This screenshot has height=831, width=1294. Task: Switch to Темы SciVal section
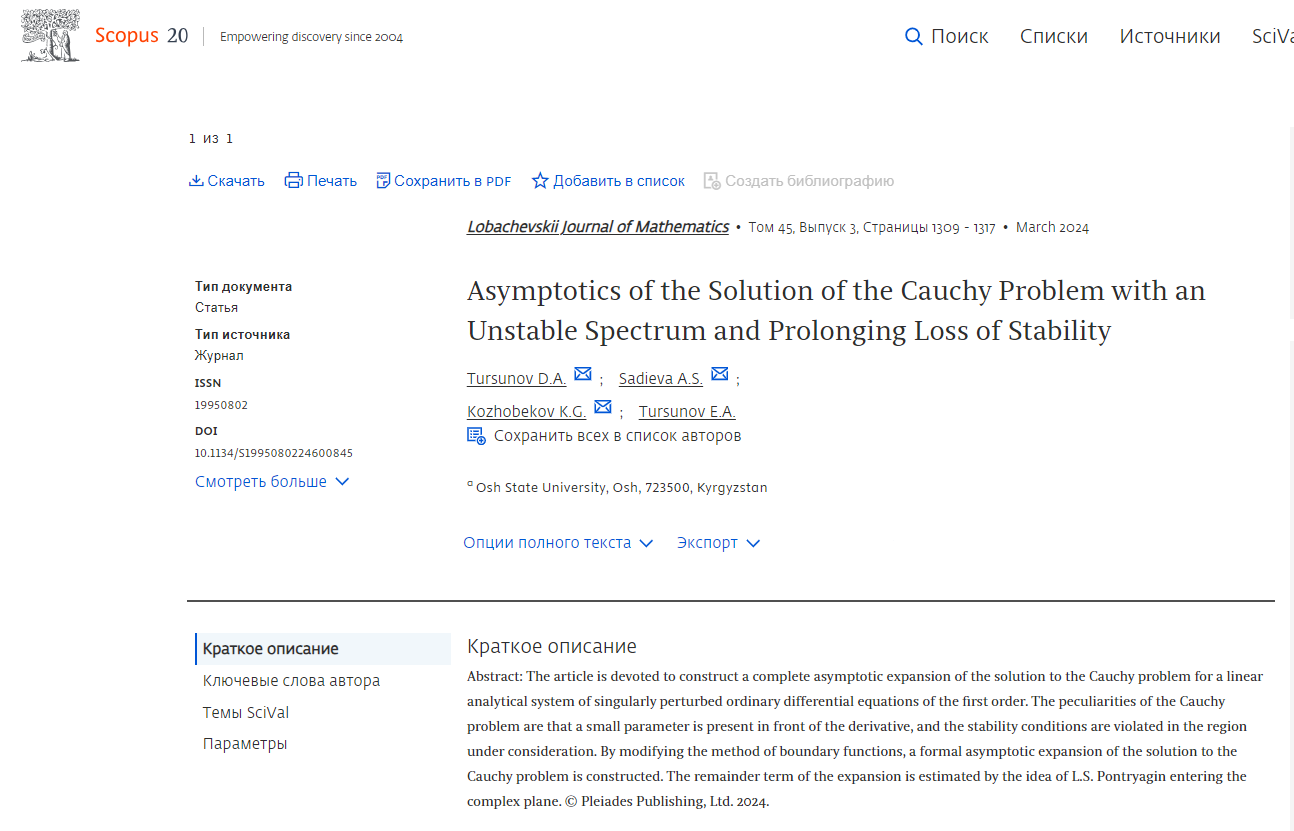[x=246, y=713]
